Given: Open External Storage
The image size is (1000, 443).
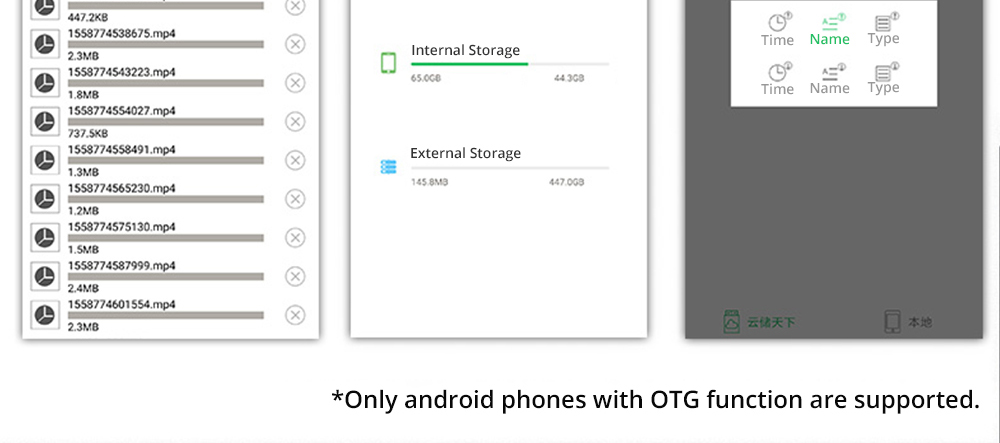Looking at the screenshot, I should point(465,154).
